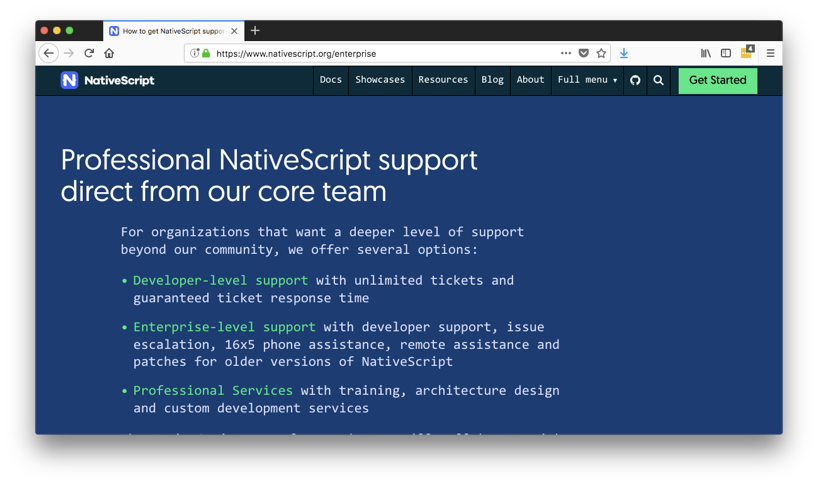Viewport: 818px width, 485px height.
Task: Click the text 'For organizations that want a deeper'
Action: [257, 232]
